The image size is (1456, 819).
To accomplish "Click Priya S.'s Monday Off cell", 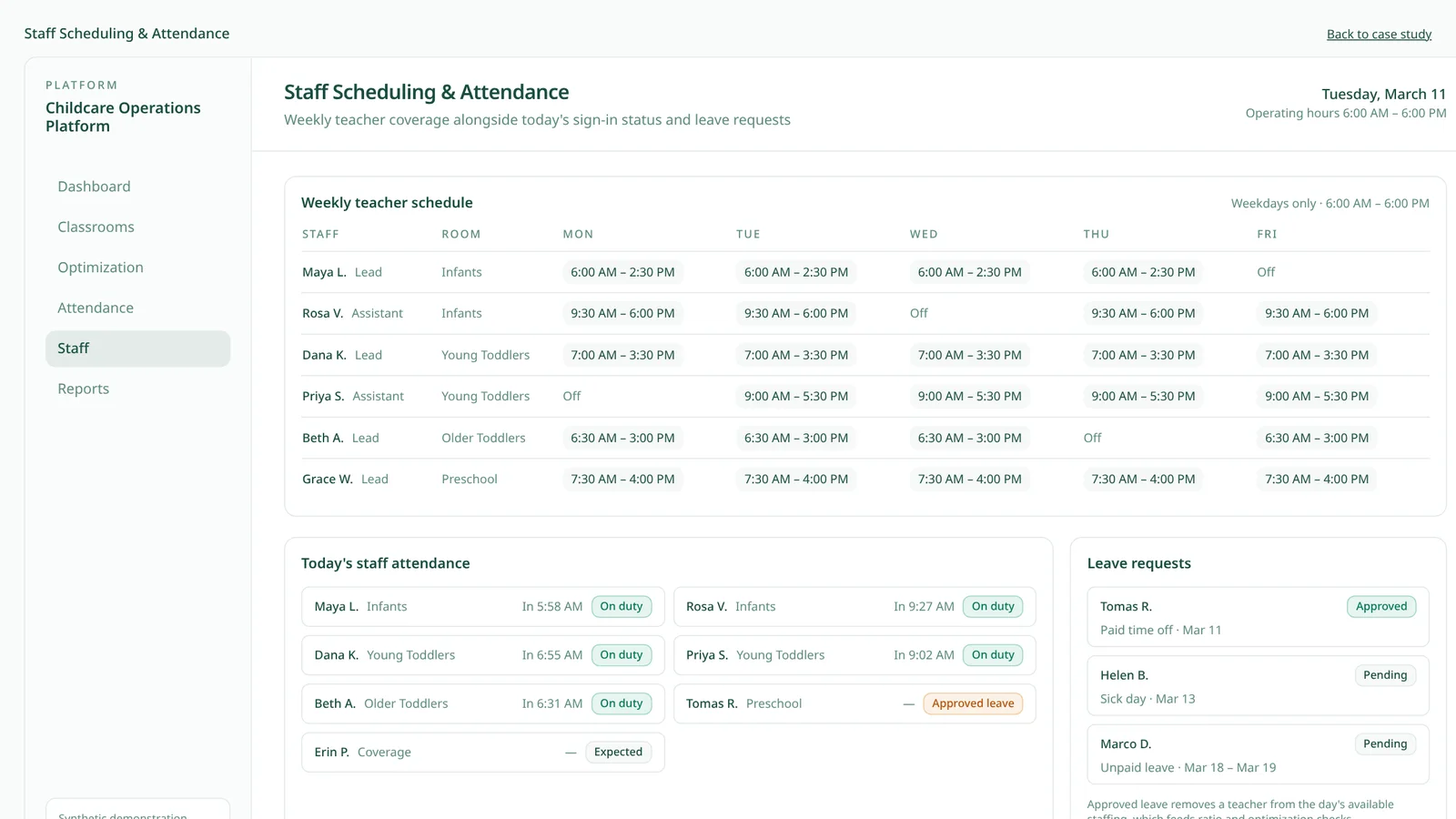I will click(x=571, y=396).
